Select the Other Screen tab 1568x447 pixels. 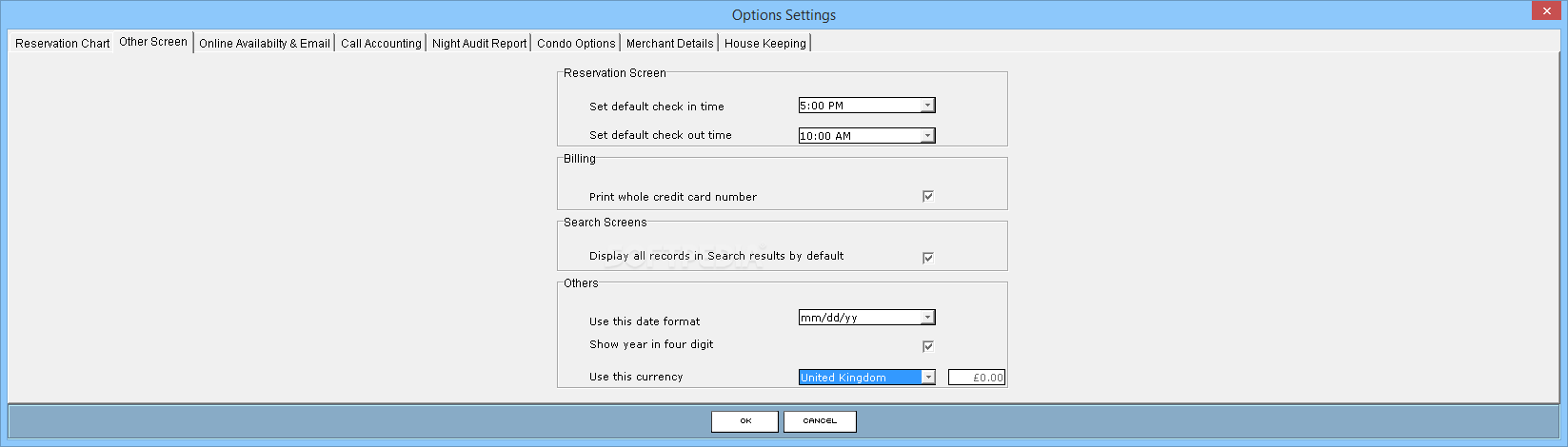coord(153,42)
